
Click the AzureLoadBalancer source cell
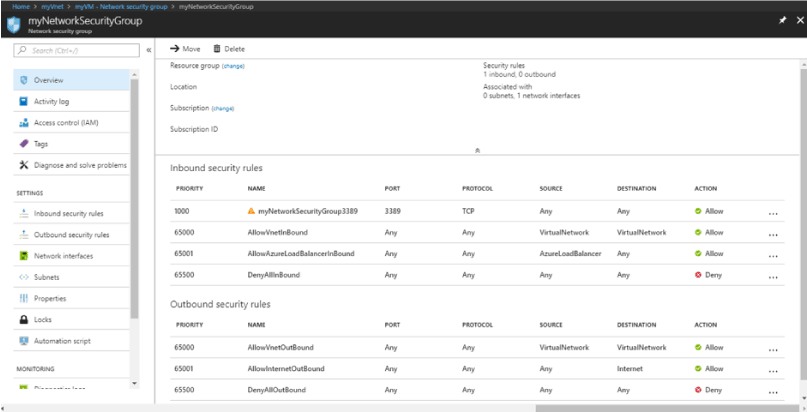(570, 254)
